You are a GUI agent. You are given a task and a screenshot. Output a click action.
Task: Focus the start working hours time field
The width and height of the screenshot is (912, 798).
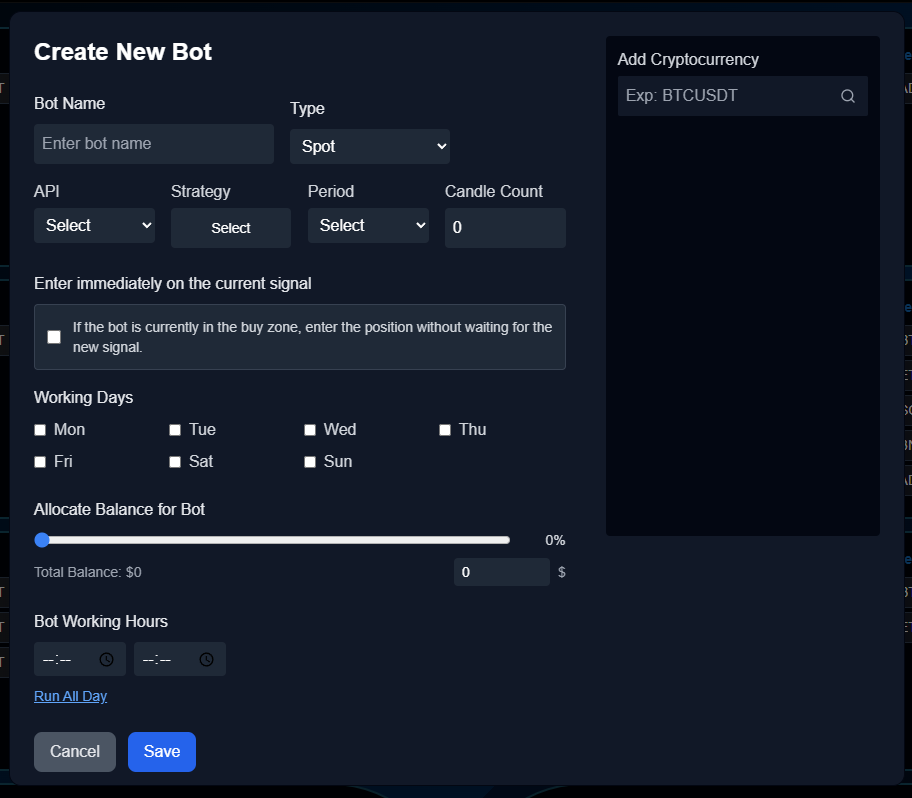tap(80, 659)
